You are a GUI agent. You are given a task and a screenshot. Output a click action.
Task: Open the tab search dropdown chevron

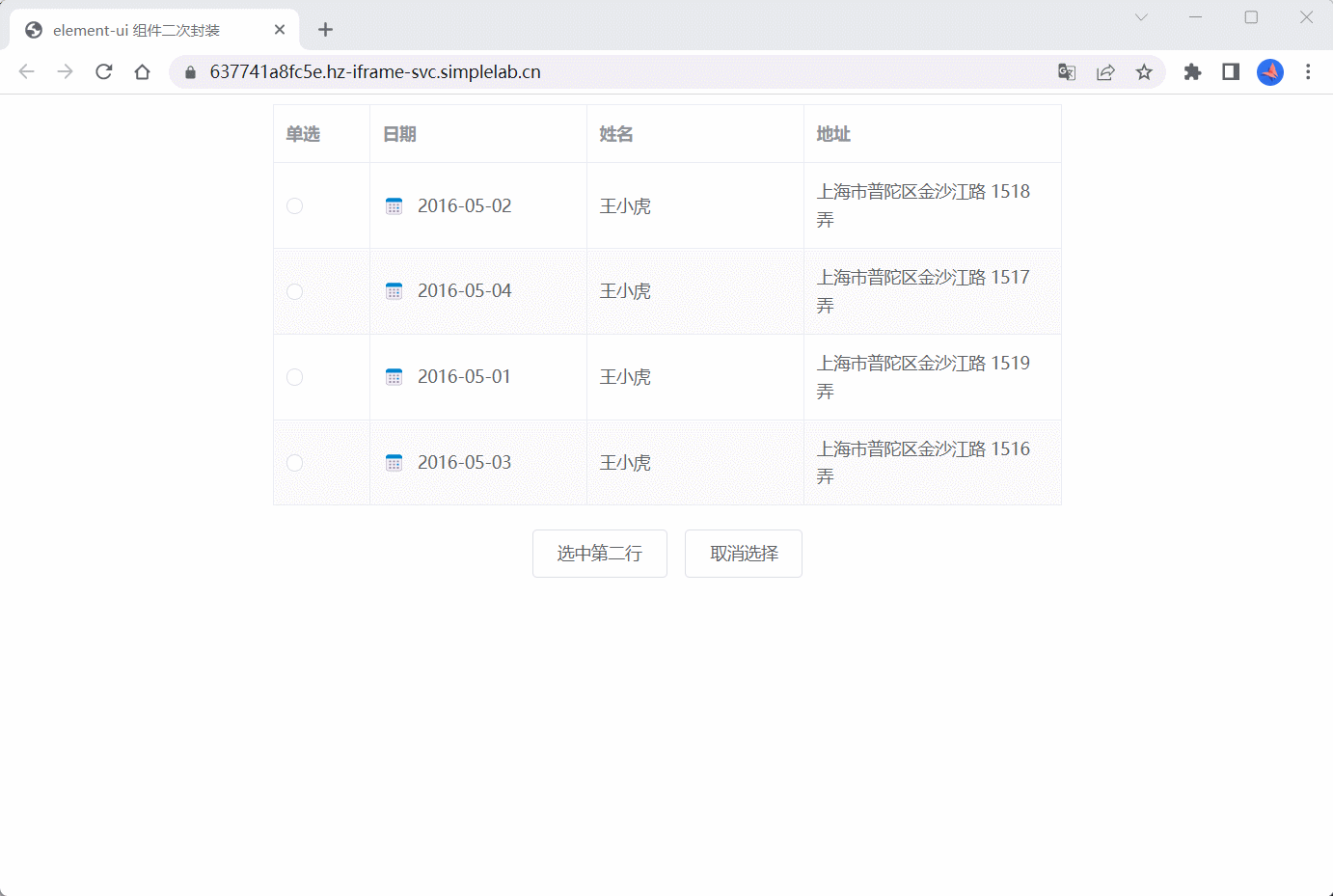click(x=1141, y=17)
